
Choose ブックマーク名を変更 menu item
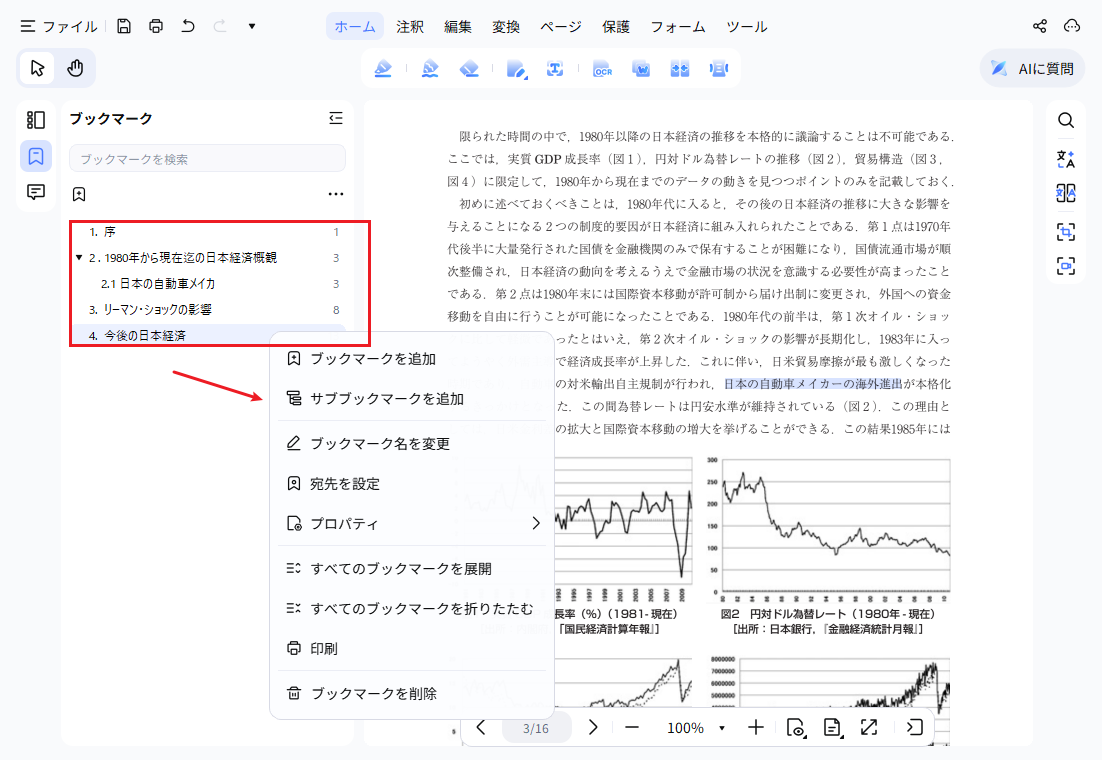[411, 444]
